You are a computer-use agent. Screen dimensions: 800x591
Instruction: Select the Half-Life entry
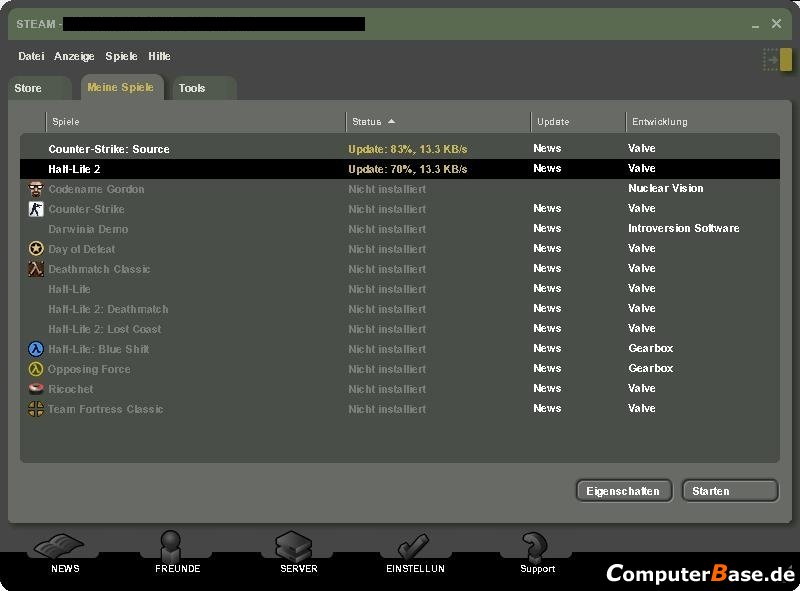coord(69,289)
